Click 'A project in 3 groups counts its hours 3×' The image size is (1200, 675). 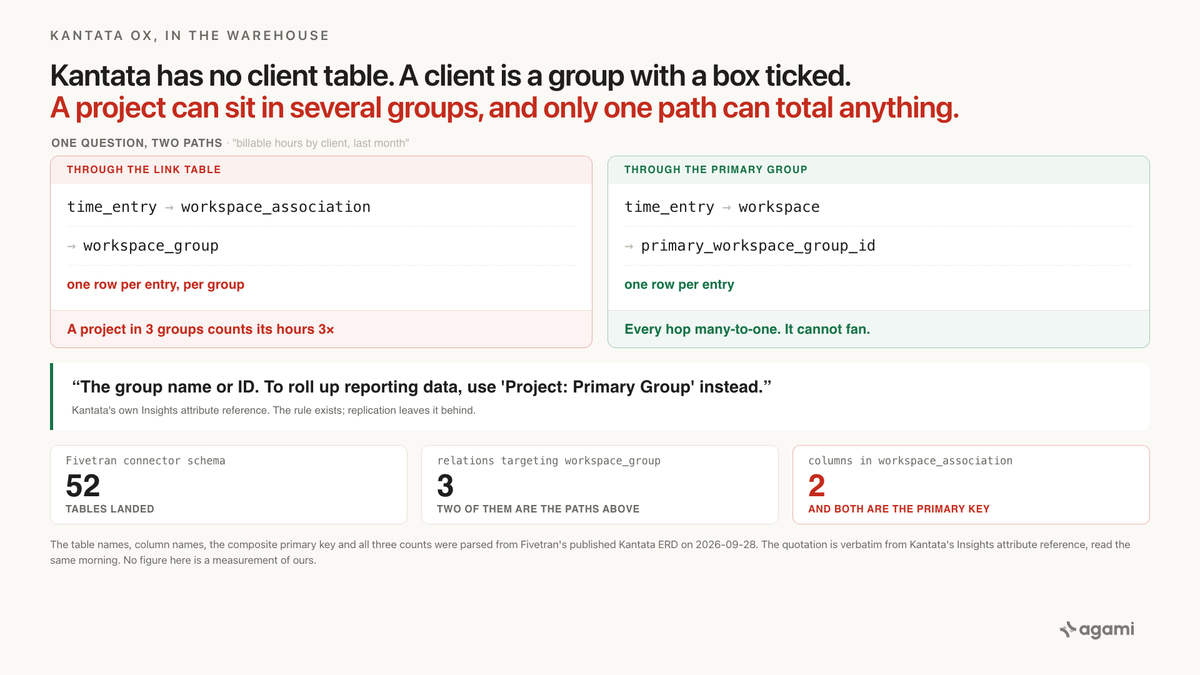click(x=200, y=329)
